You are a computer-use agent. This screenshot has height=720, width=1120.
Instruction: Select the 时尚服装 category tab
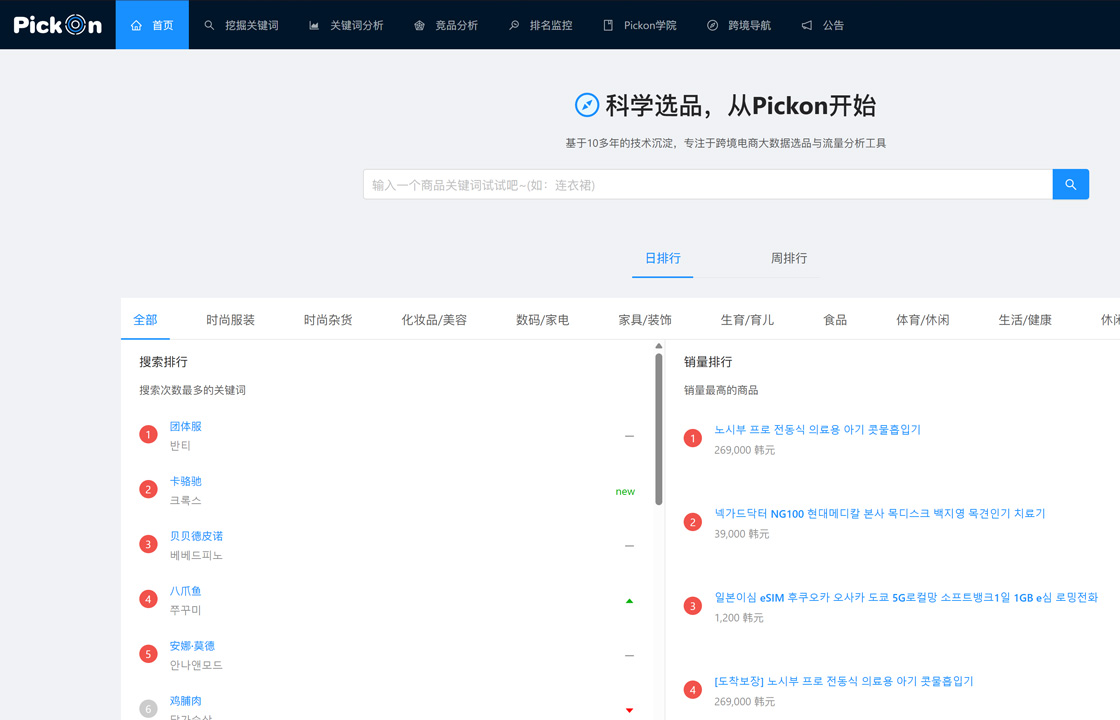[230, 320]
